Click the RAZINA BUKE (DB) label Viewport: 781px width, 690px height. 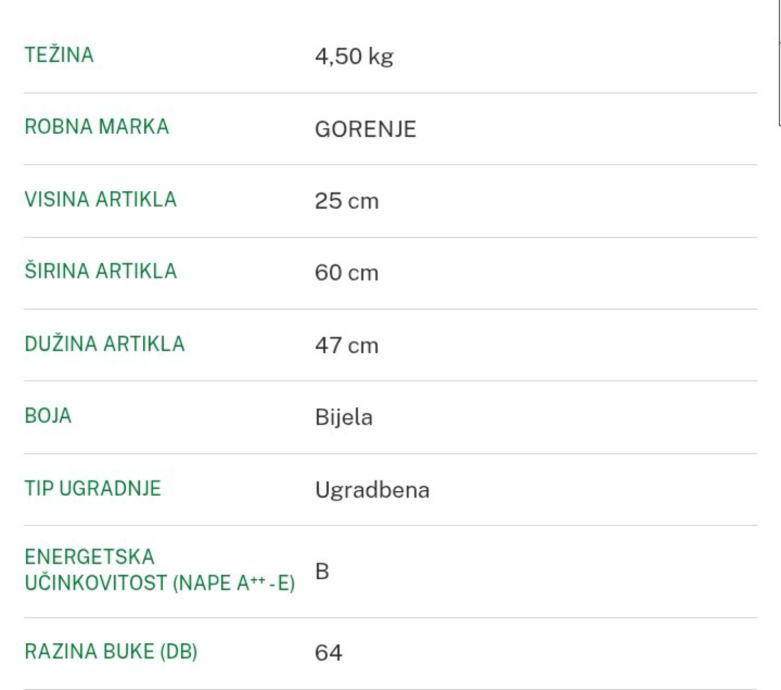point(110,652)
